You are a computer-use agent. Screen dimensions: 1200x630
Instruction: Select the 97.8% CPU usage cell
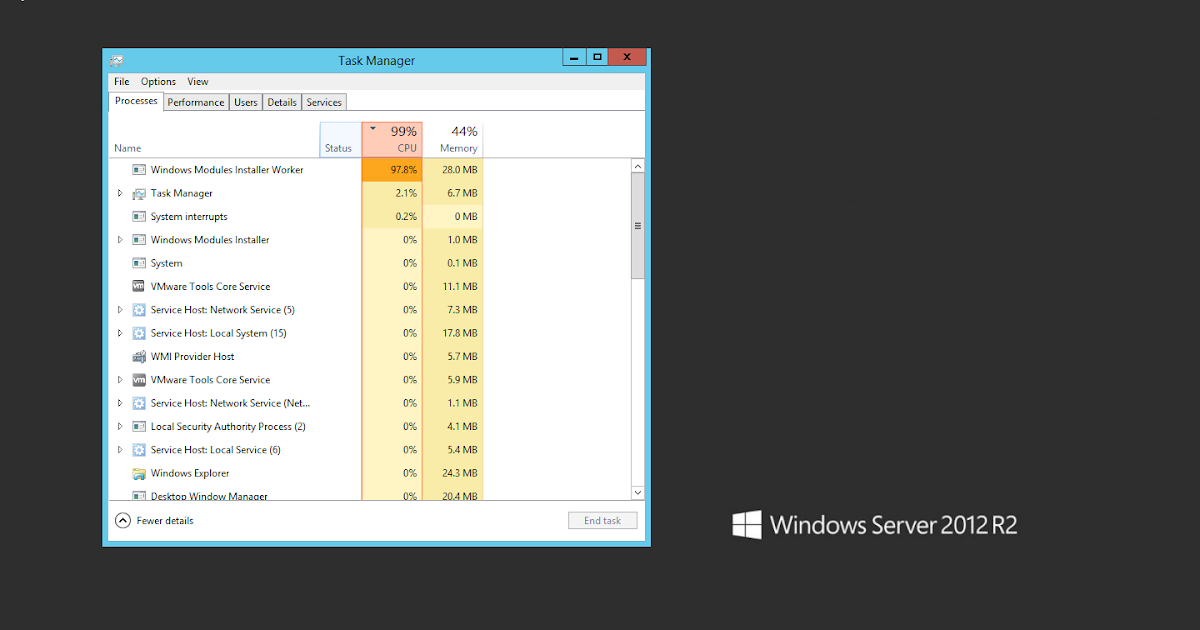(x=392, y=170)
